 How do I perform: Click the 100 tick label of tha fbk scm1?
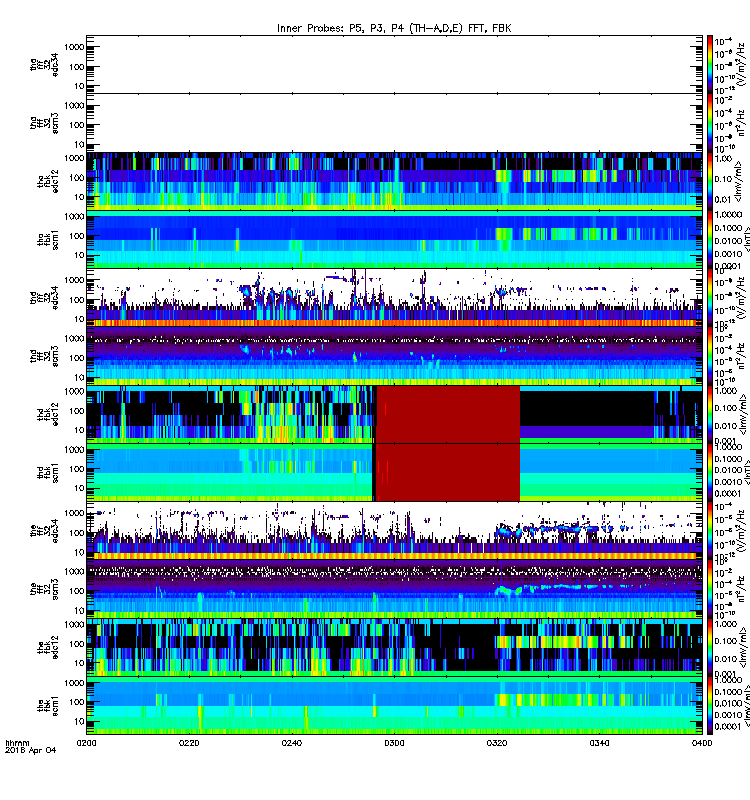click(77, 236)
